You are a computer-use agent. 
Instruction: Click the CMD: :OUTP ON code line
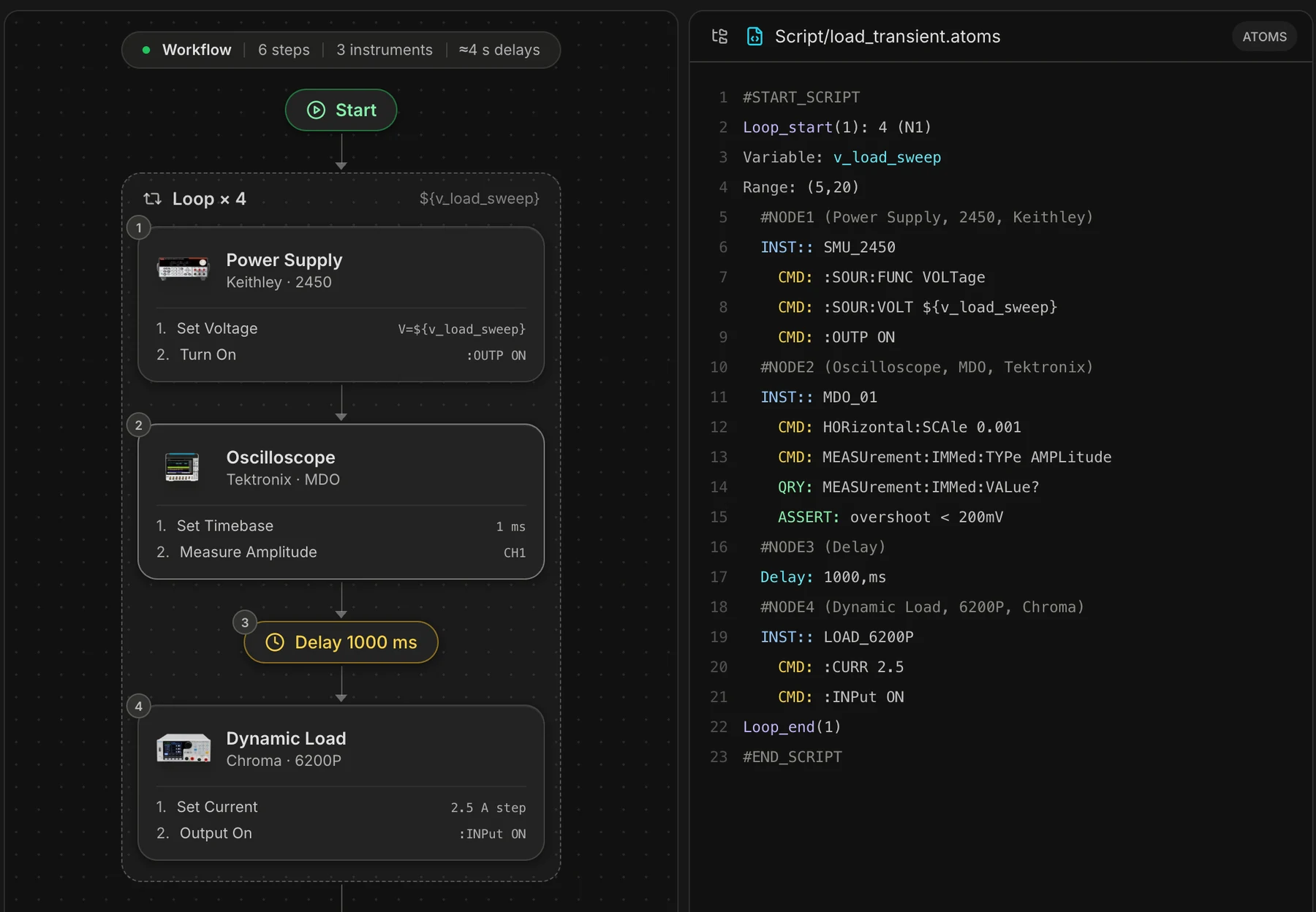836,337
